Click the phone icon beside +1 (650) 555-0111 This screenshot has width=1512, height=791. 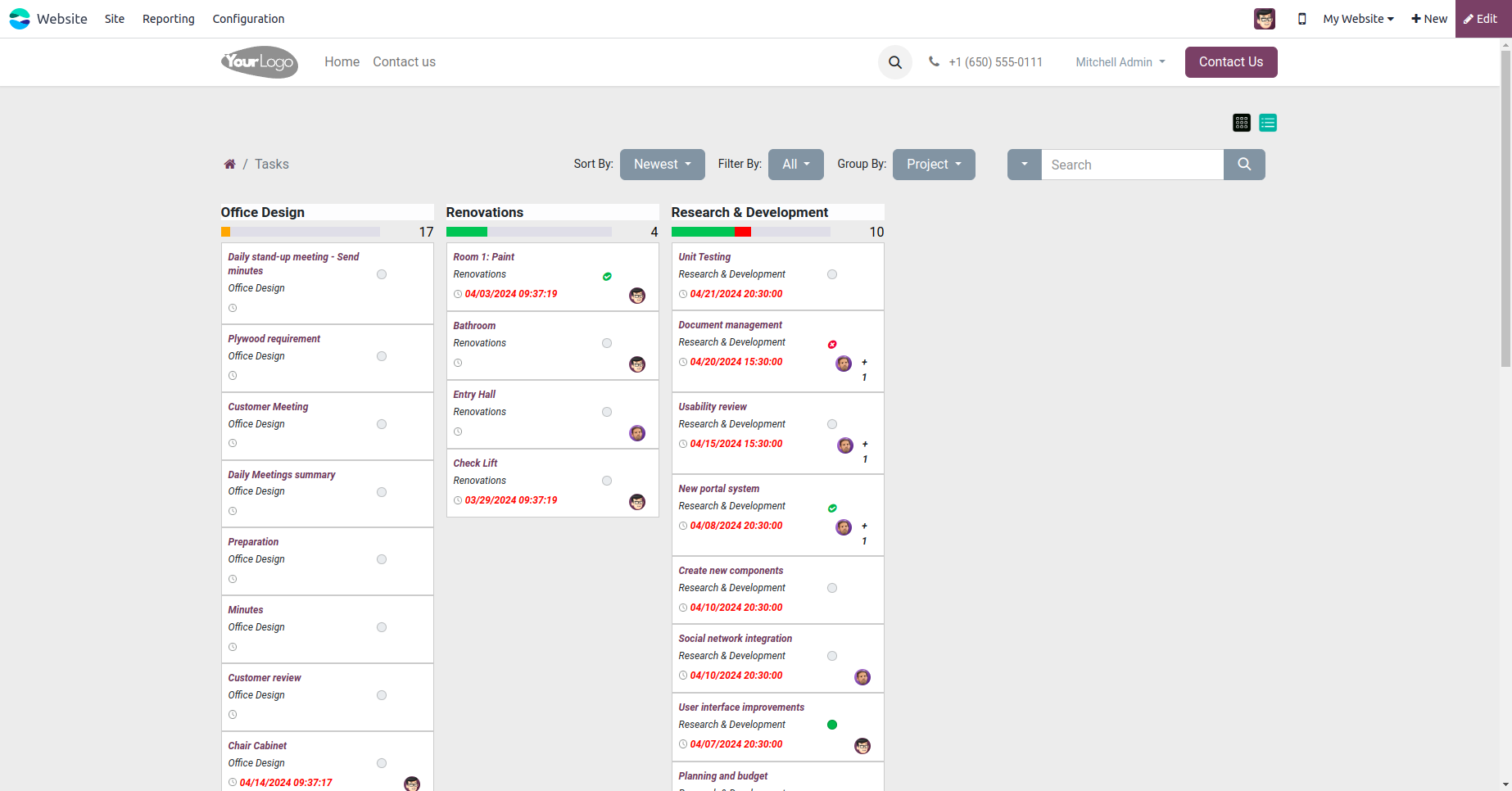(934, 61)
